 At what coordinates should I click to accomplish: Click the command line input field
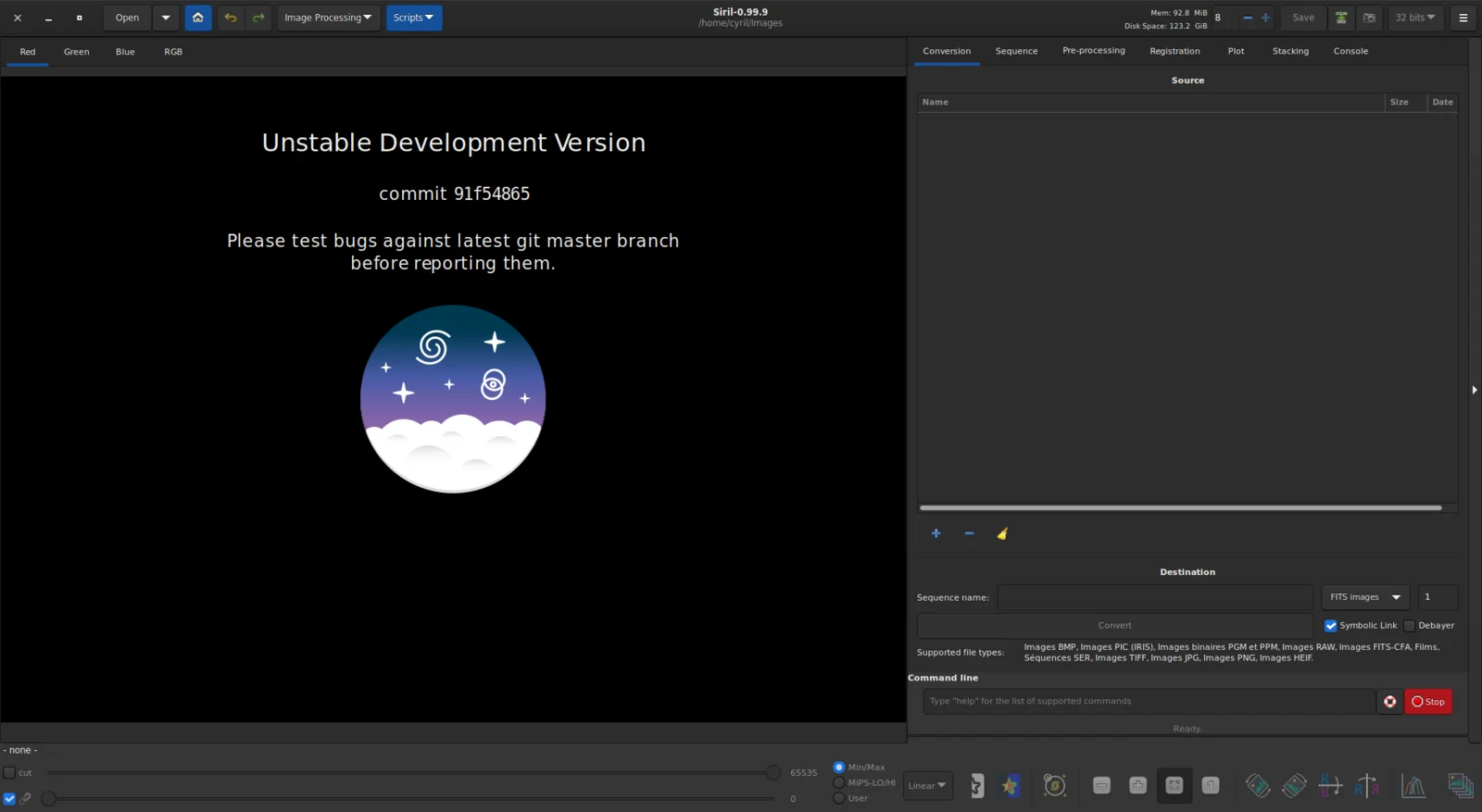(x=1149, y=702)
